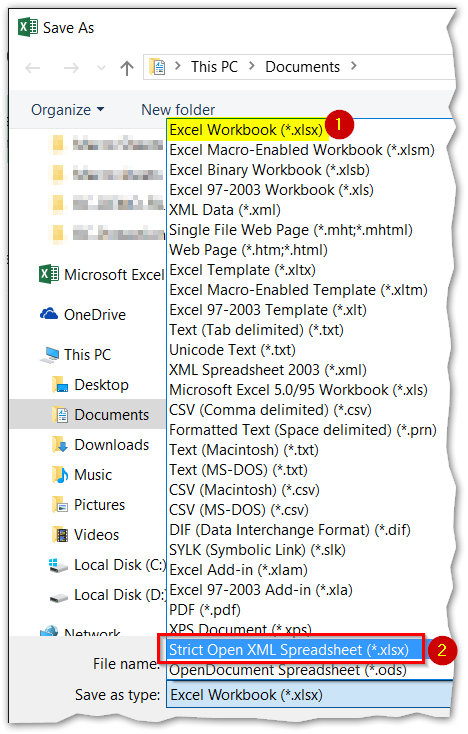Image resolution: width=468 pixels, height=734 pixels.
Task: Choose Text (Macintosh) (*.txt) option
Action: click(244, 449)
